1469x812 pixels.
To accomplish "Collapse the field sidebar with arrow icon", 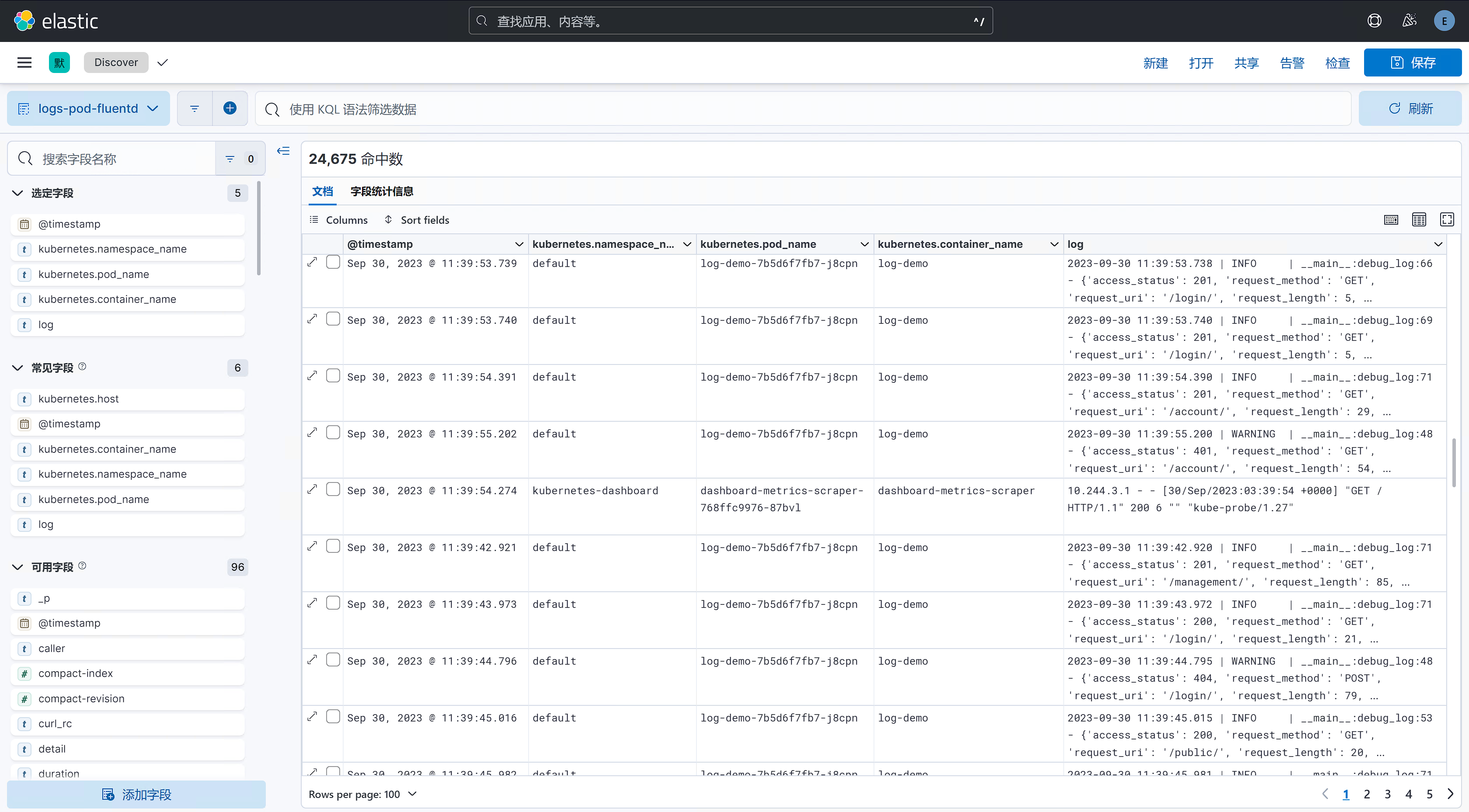I will tap(283, 151).
